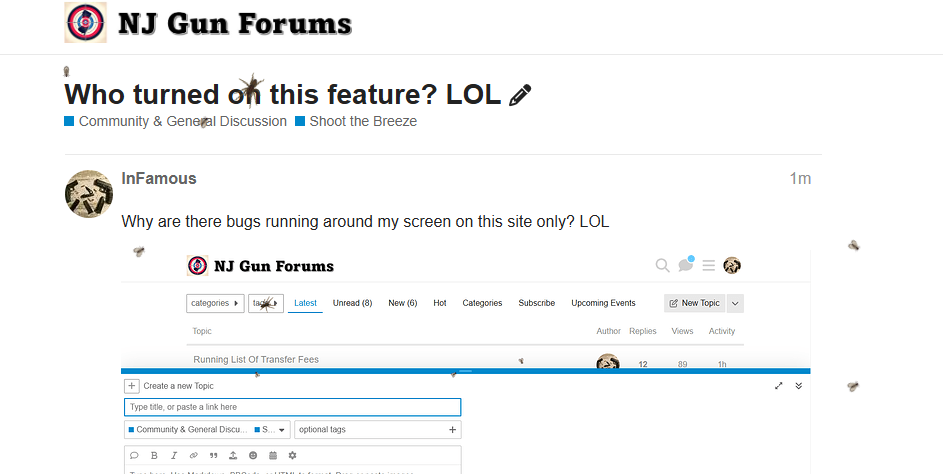943x474 pixels.
Task: Click the pencil icon to edit the topic title
Action: 520,95
